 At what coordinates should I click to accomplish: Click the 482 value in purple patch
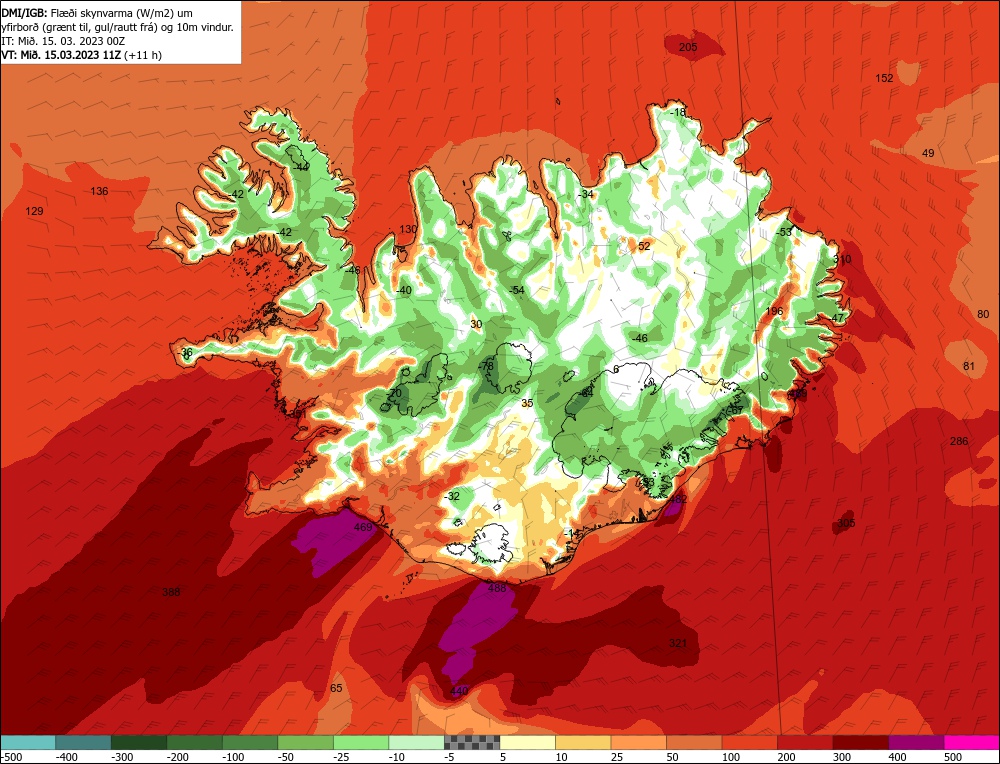click(x=677, y=499)
